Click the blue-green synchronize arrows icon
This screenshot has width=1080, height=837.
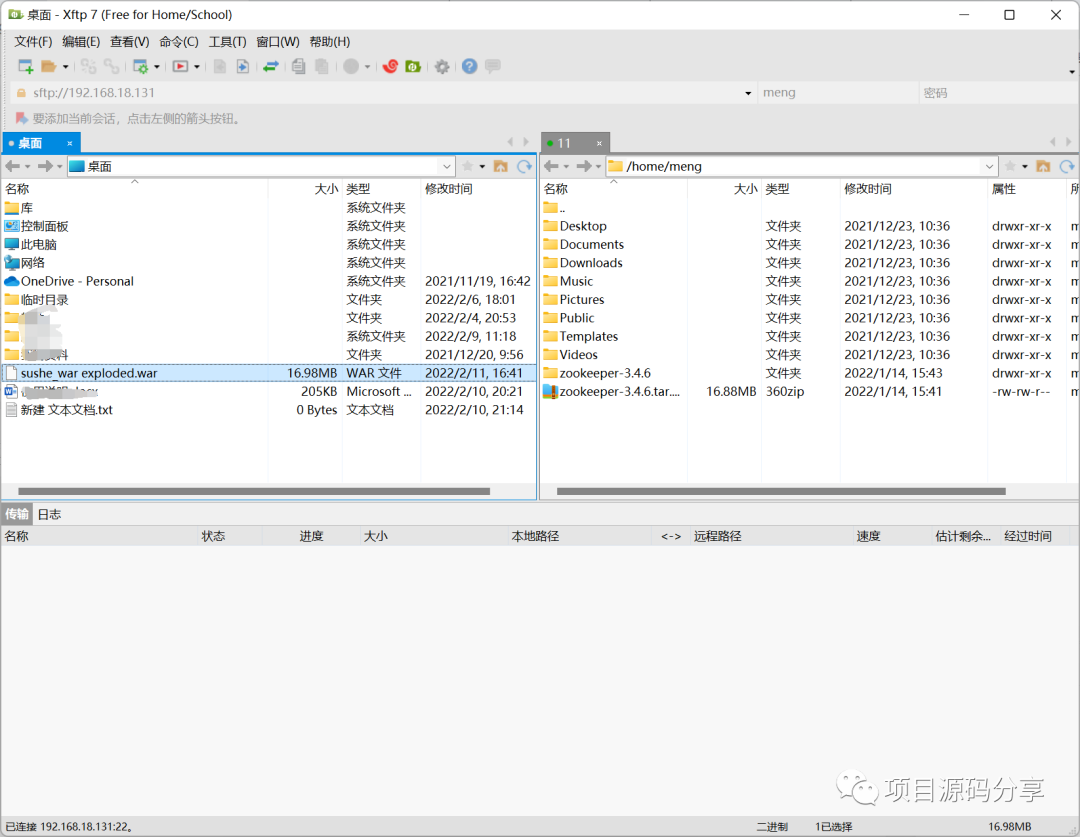271,66
